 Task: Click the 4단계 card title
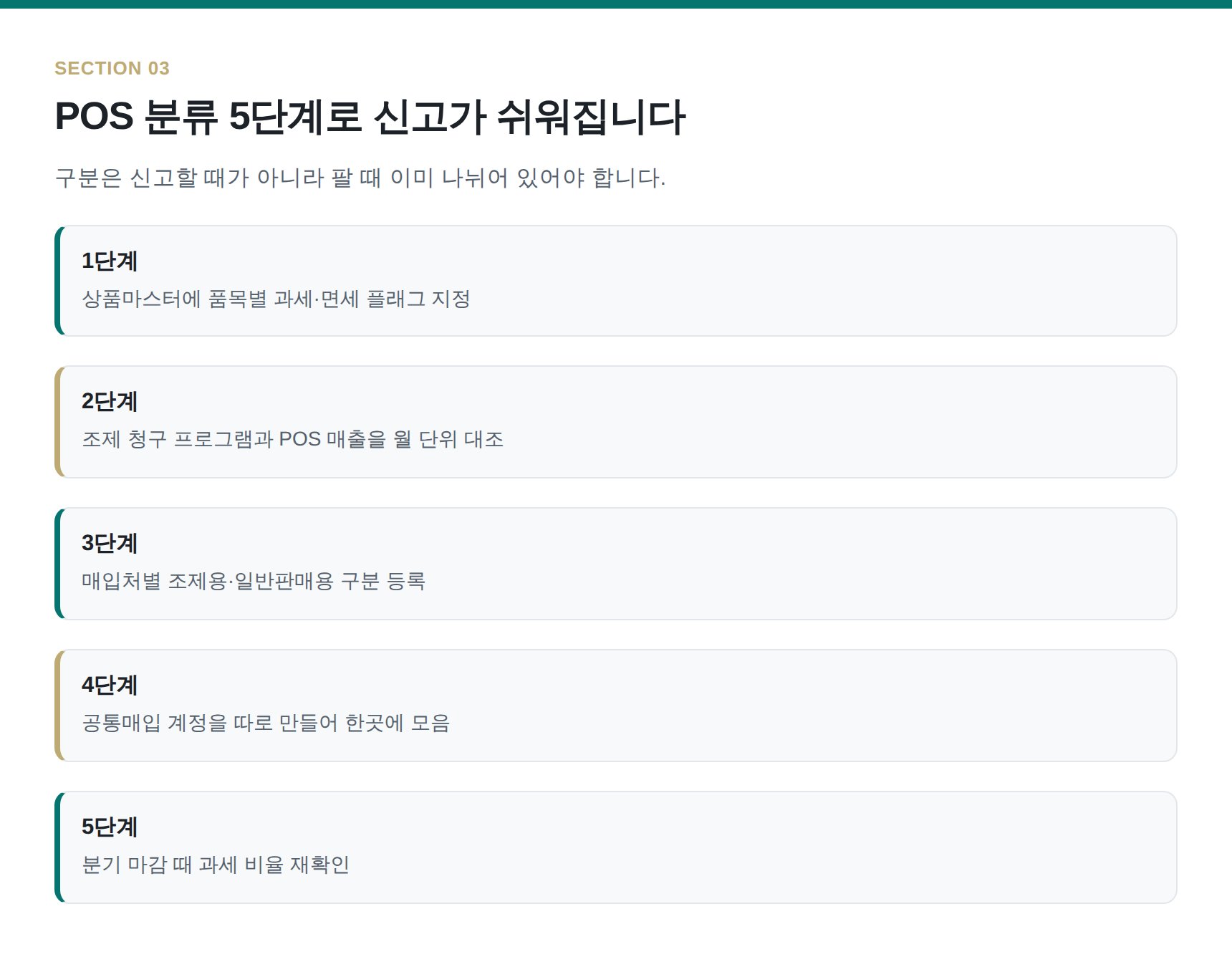[109, 685]
